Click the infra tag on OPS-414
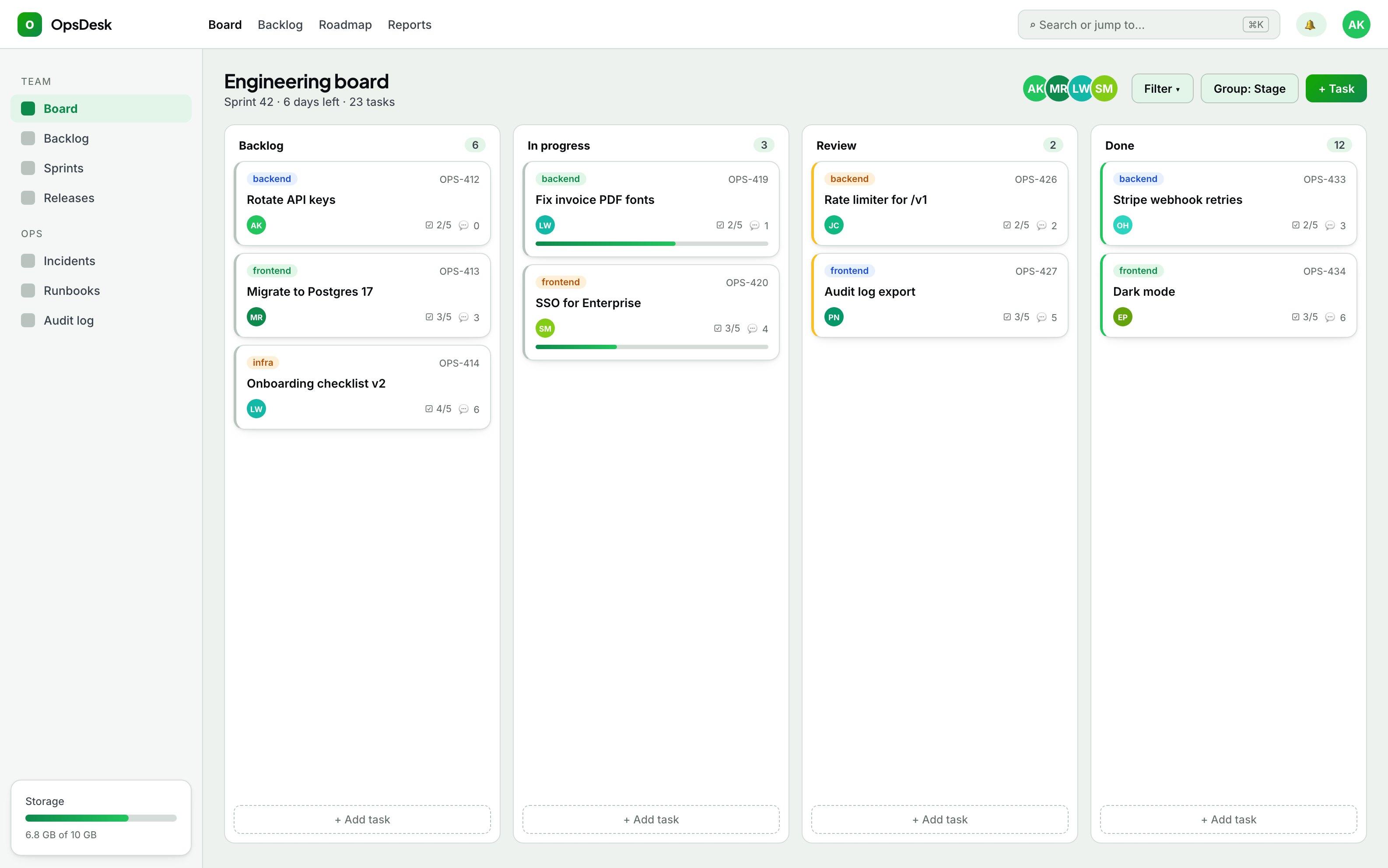The height and width of the screenshot is (868, 1388). point(263,362)
